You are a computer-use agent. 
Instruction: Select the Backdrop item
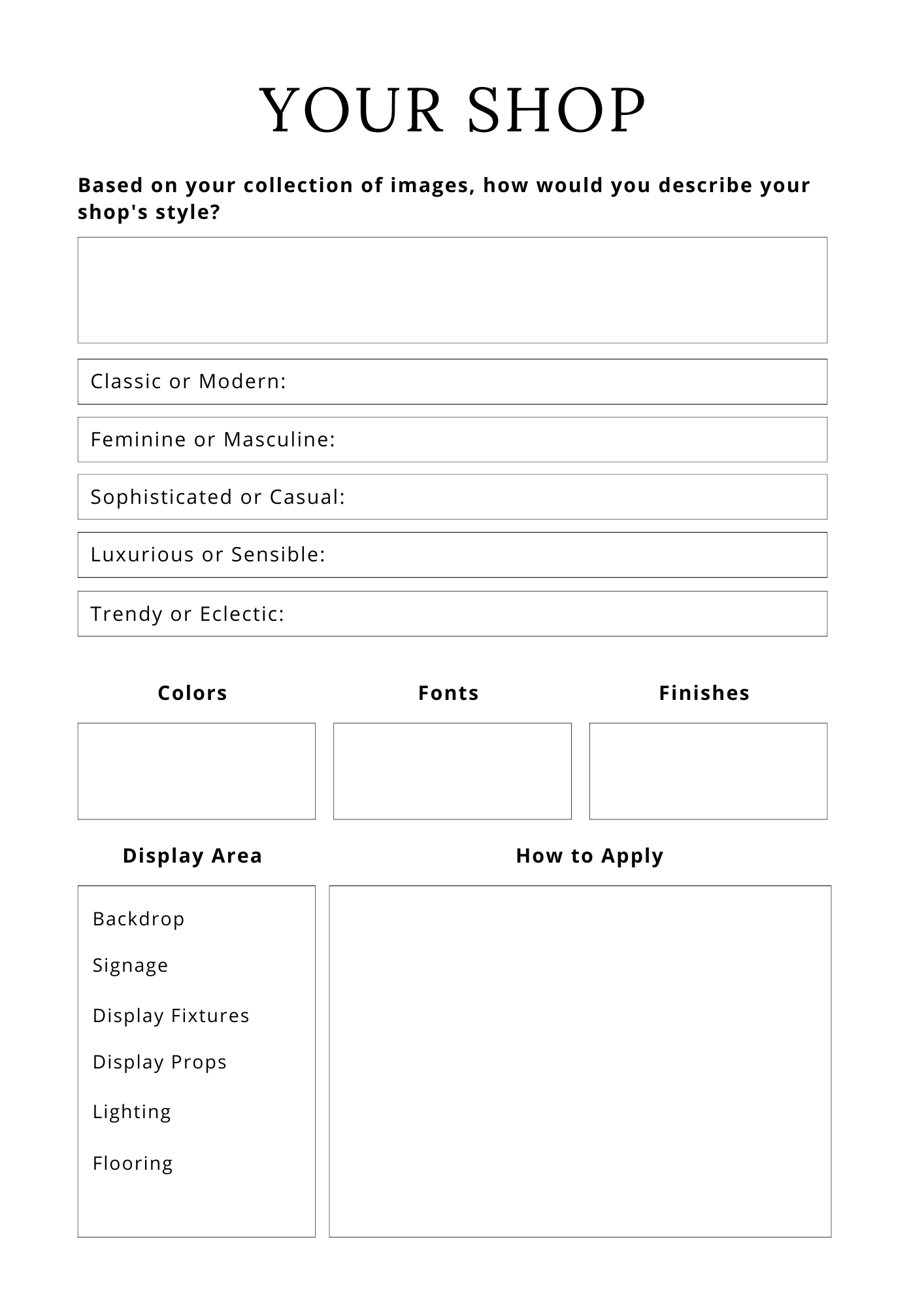139,919
